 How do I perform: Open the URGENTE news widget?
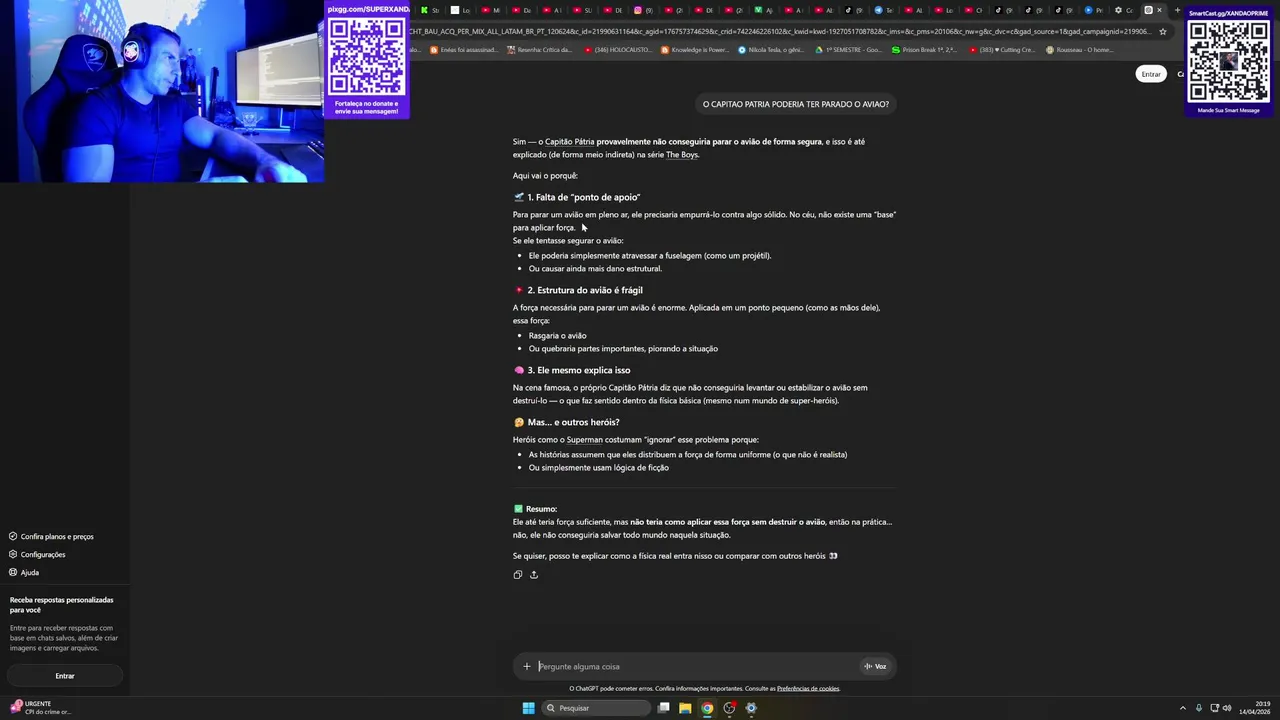[x=40, y=708]
